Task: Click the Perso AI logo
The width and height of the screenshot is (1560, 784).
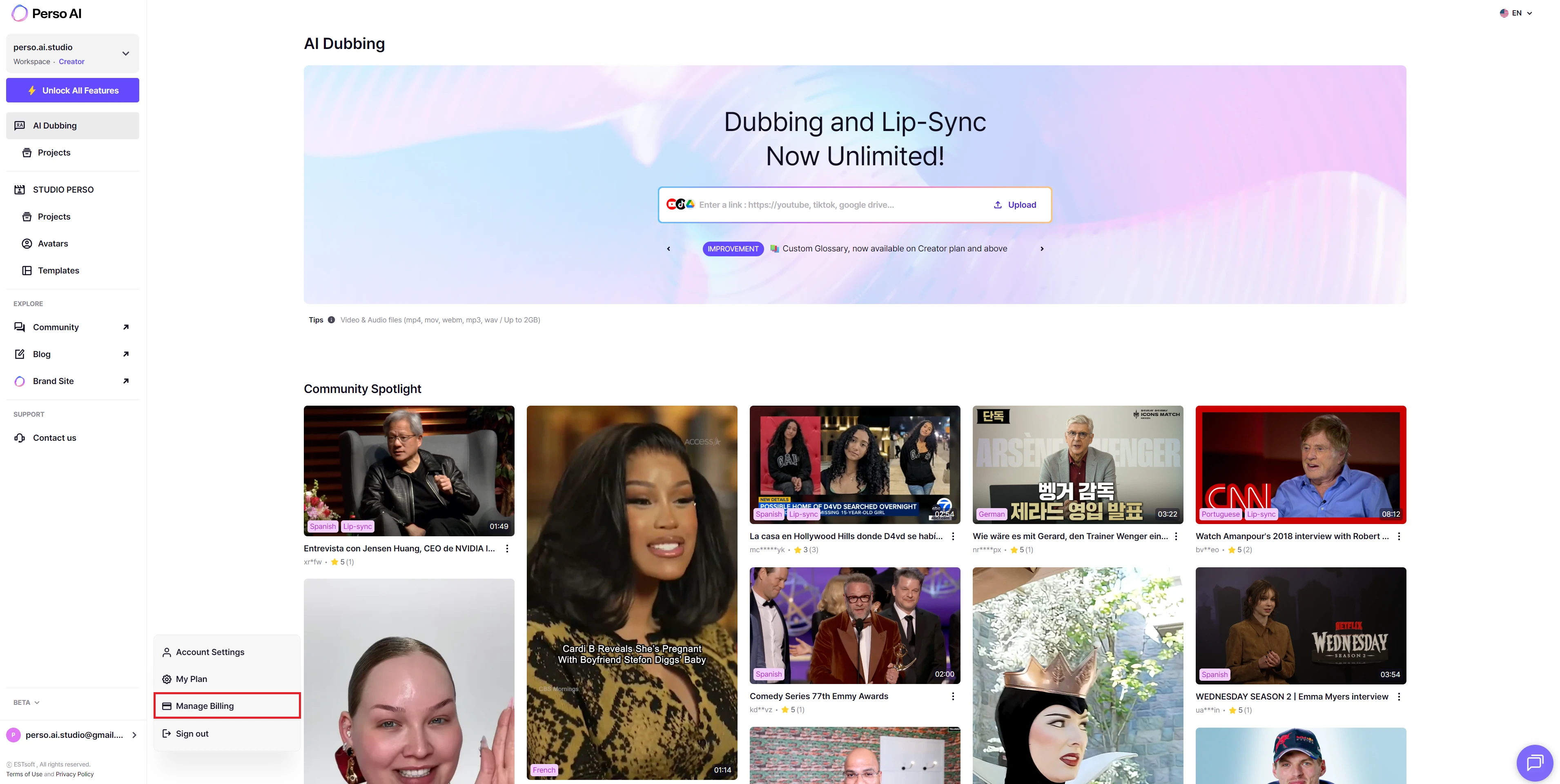Action: (46, 13)
